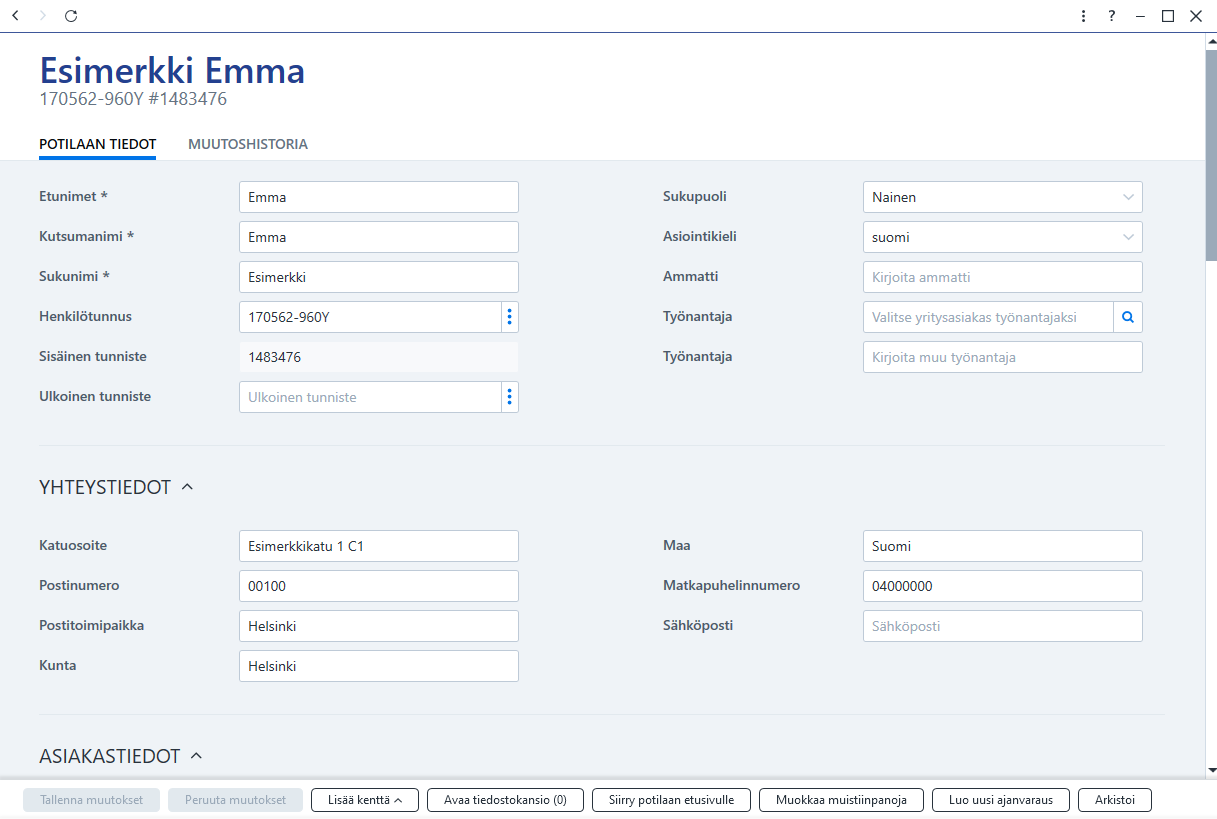Click the Katuosoite input field
This screenshot has width=1217, height=819.
pyautogui.click(x=379, y=546)
